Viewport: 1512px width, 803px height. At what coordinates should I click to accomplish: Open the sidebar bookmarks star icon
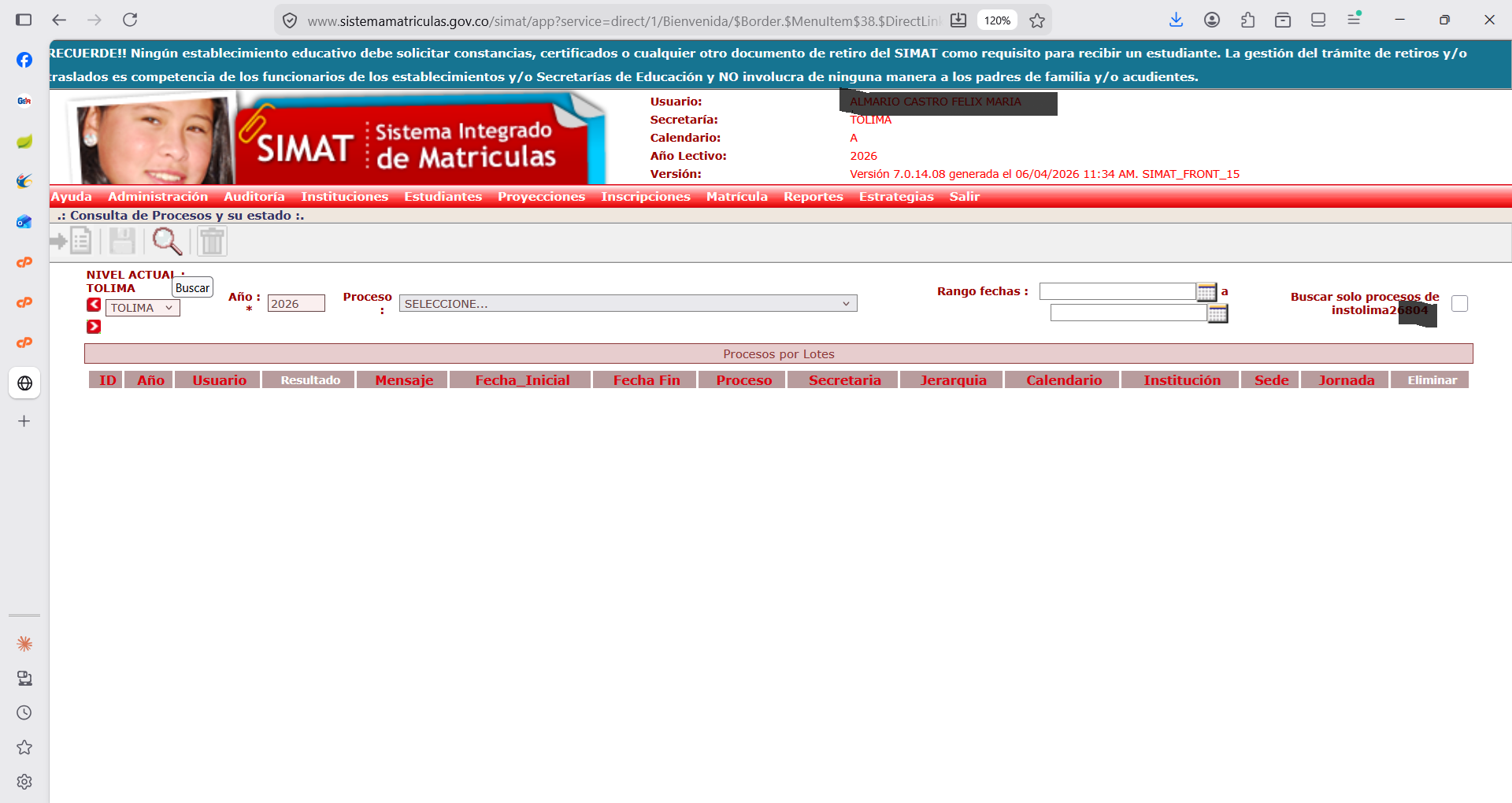24,747
